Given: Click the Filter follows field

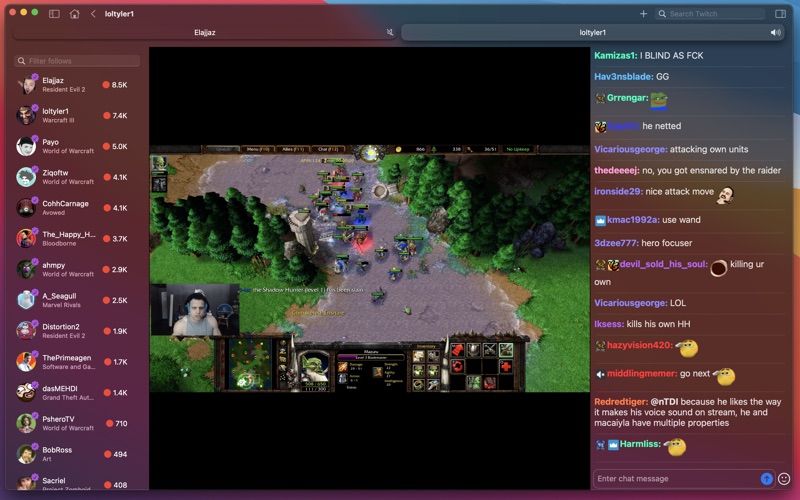Looking at the screenshot, I should click(x=77, y=61).
